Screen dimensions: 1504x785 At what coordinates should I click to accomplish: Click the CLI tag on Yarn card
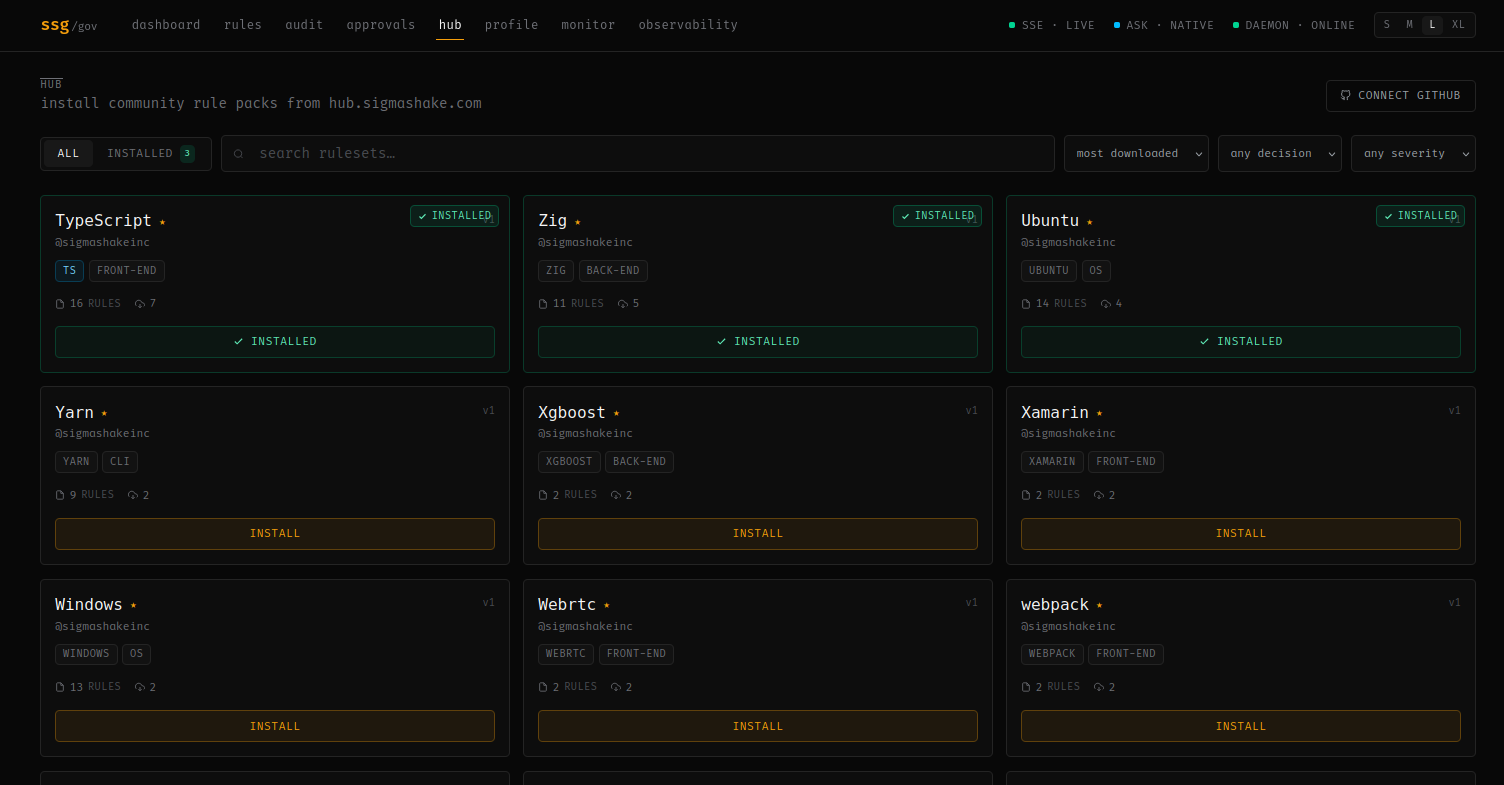click(120, 462)
